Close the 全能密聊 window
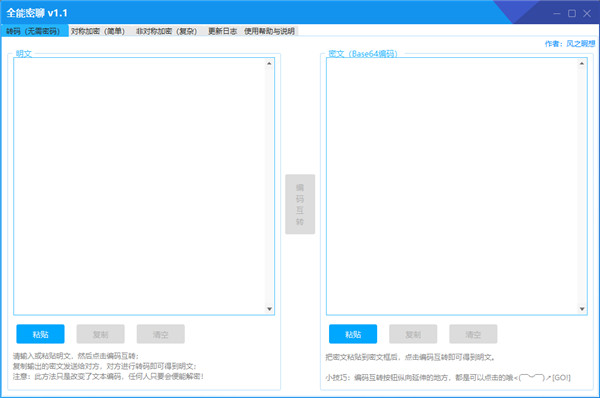This screenshot has height=398, width=600. pyautogui.click(x=587, y=13)
